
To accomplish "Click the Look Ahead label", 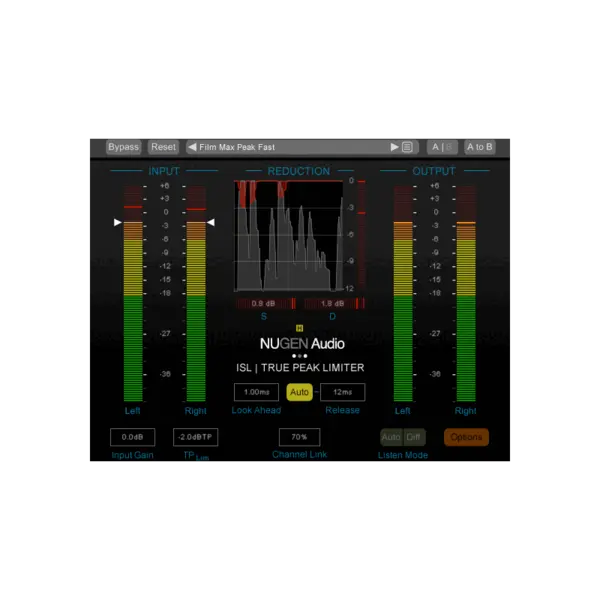I will (x=256, y=410).
